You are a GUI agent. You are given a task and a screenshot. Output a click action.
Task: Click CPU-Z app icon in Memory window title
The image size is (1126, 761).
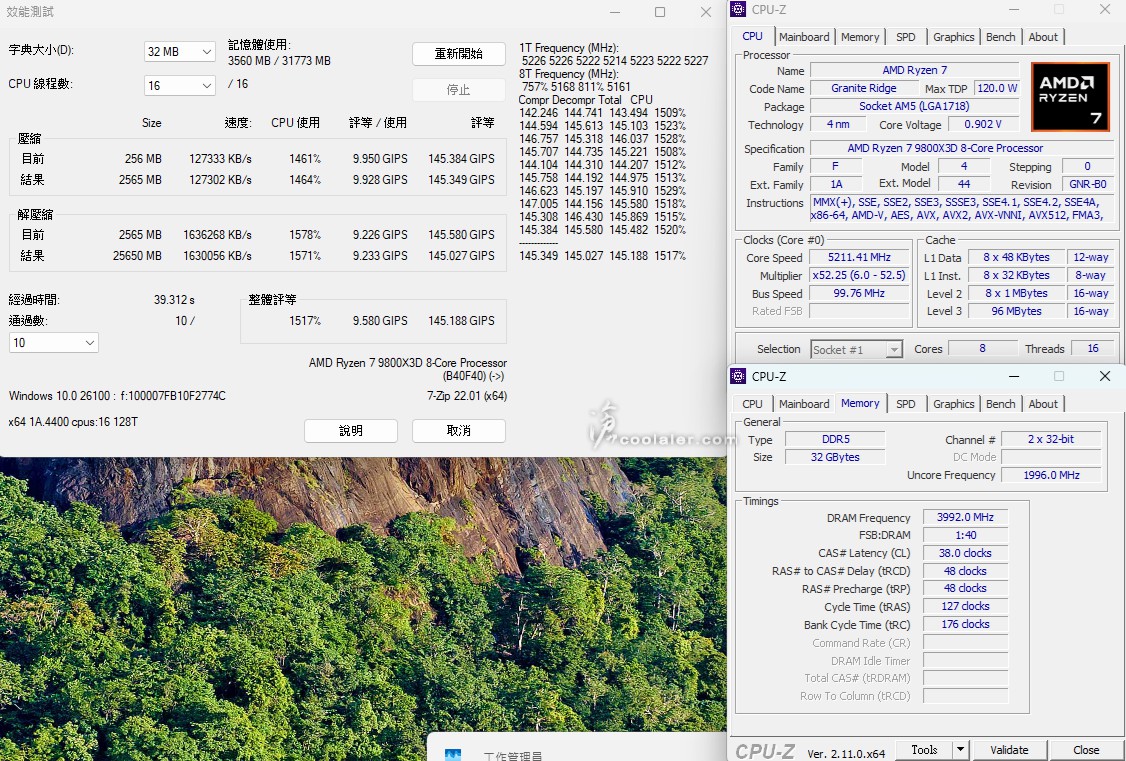tap(738, 376)
